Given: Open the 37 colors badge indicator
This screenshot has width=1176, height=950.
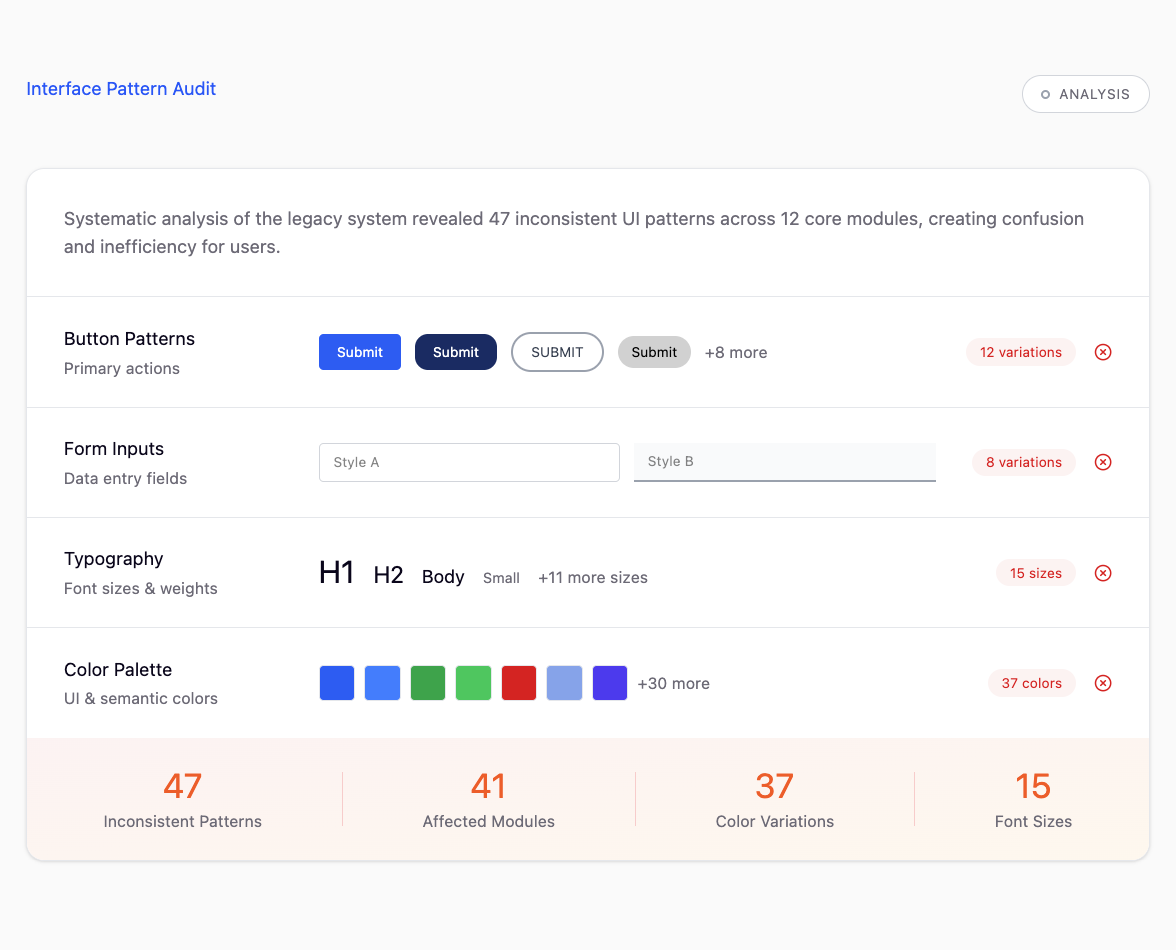Looking at the screenshot, I should (1031, 683).
